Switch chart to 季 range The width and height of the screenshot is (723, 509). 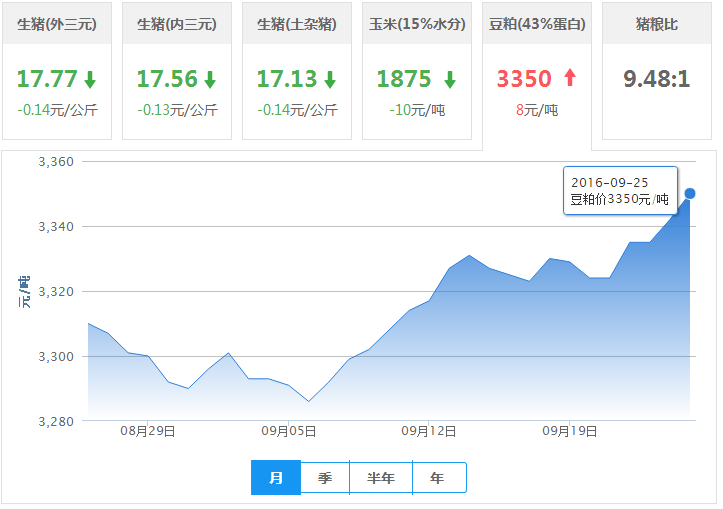coord(325,478)
